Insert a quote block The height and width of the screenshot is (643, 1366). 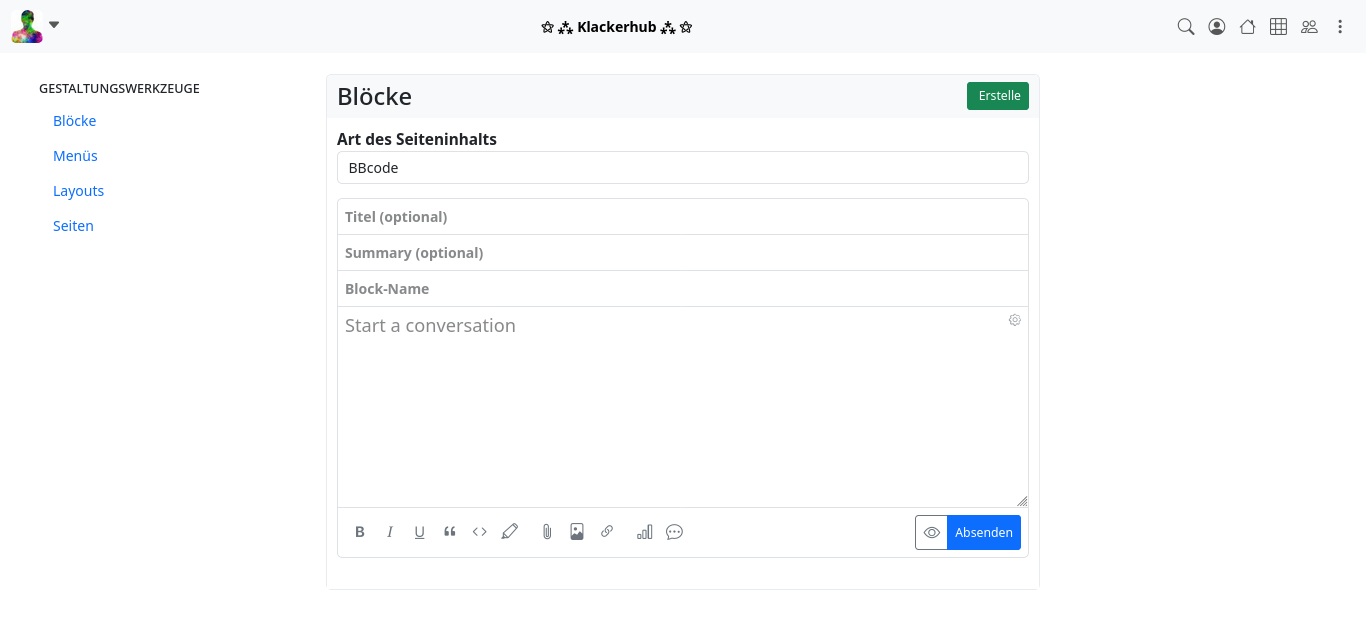point(450,532)
